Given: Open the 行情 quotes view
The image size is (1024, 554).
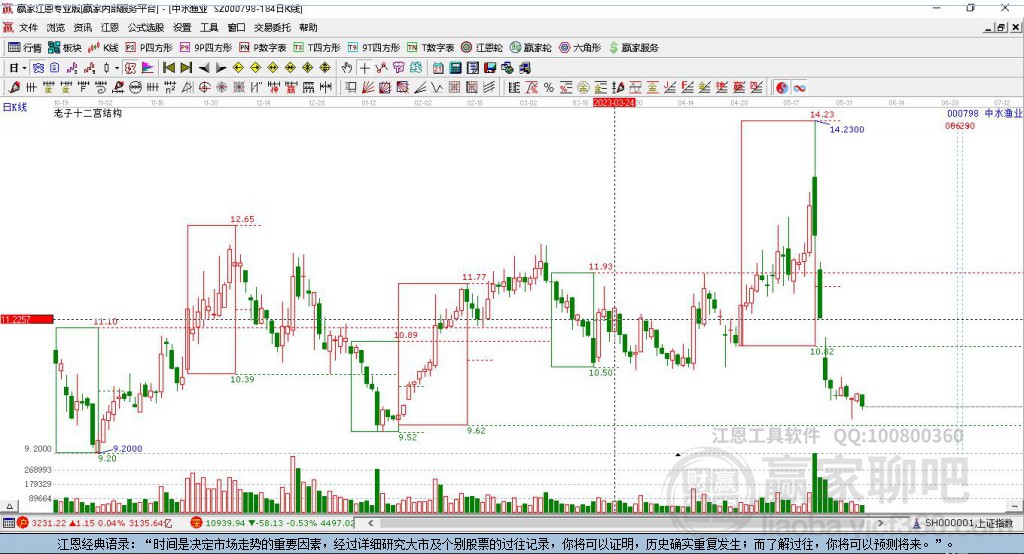Looking at the screenshot, I should point(25,48).
